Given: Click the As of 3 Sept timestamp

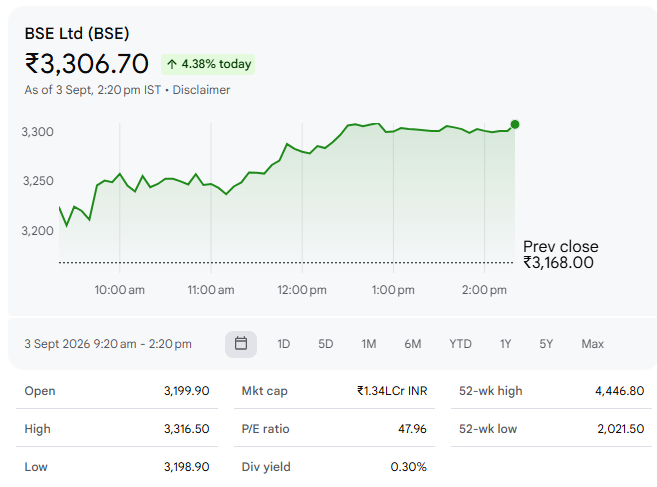Looking at the screenshot, I should pos(92,90).
